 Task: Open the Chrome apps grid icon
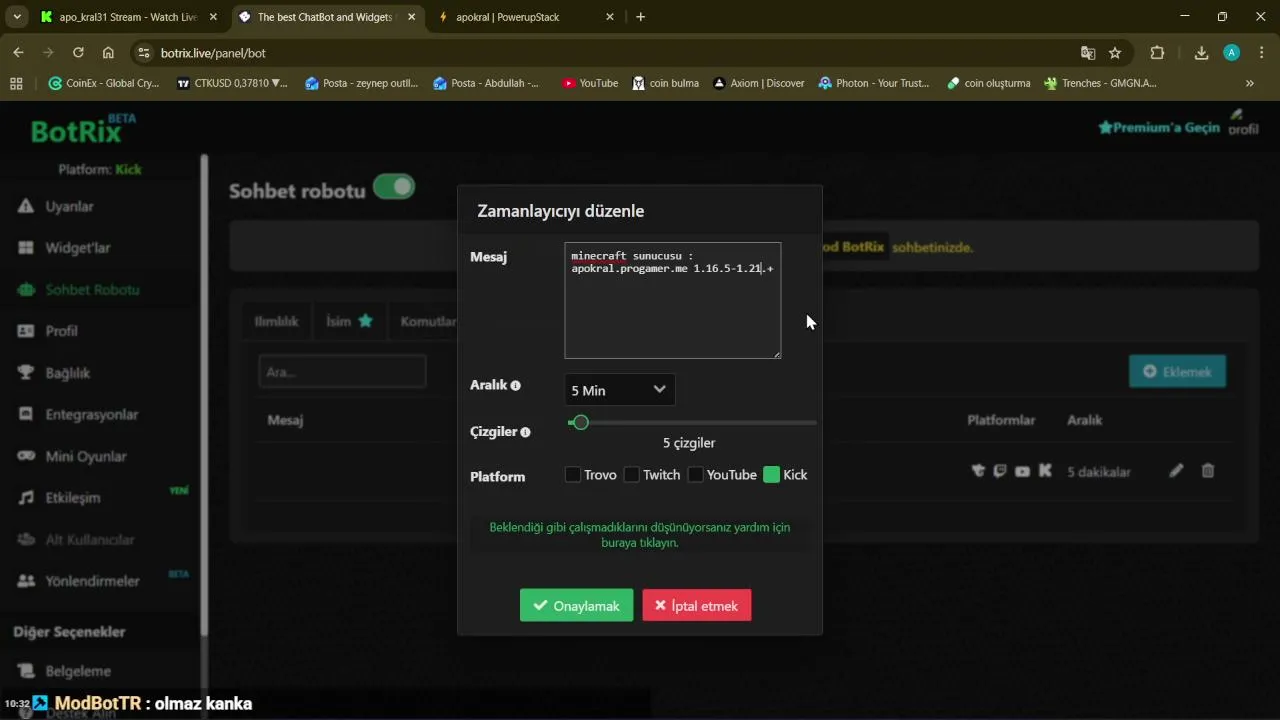(x=16, y=83)
